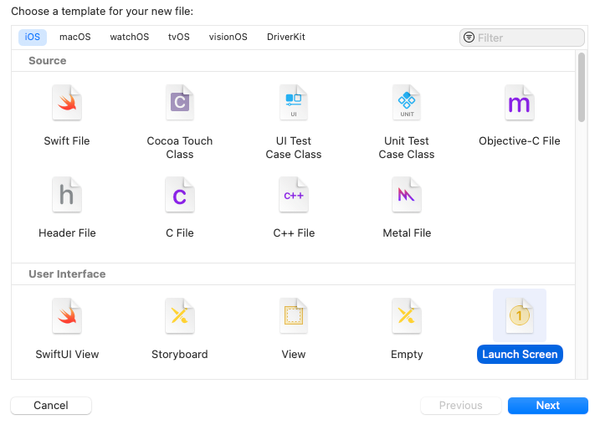The image size is (600, 424).
Task: Choose the Objective-C File template
Action: tap(519, 104)
